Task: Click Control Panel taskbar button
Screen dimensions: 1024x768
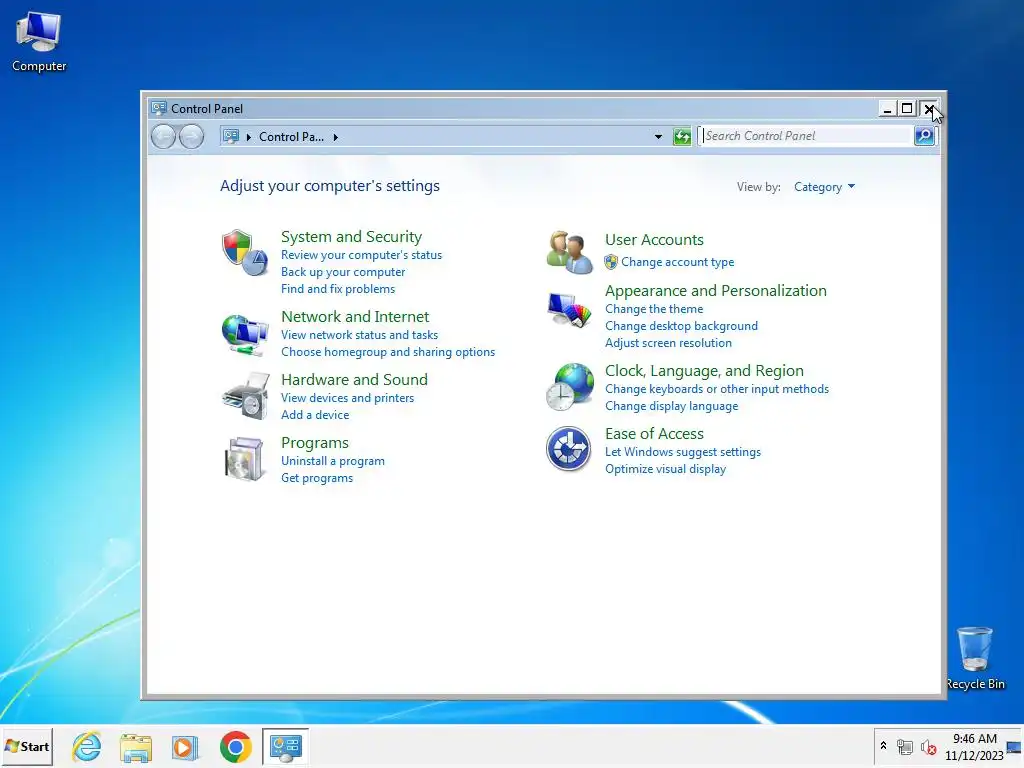Action: (285, 746)
